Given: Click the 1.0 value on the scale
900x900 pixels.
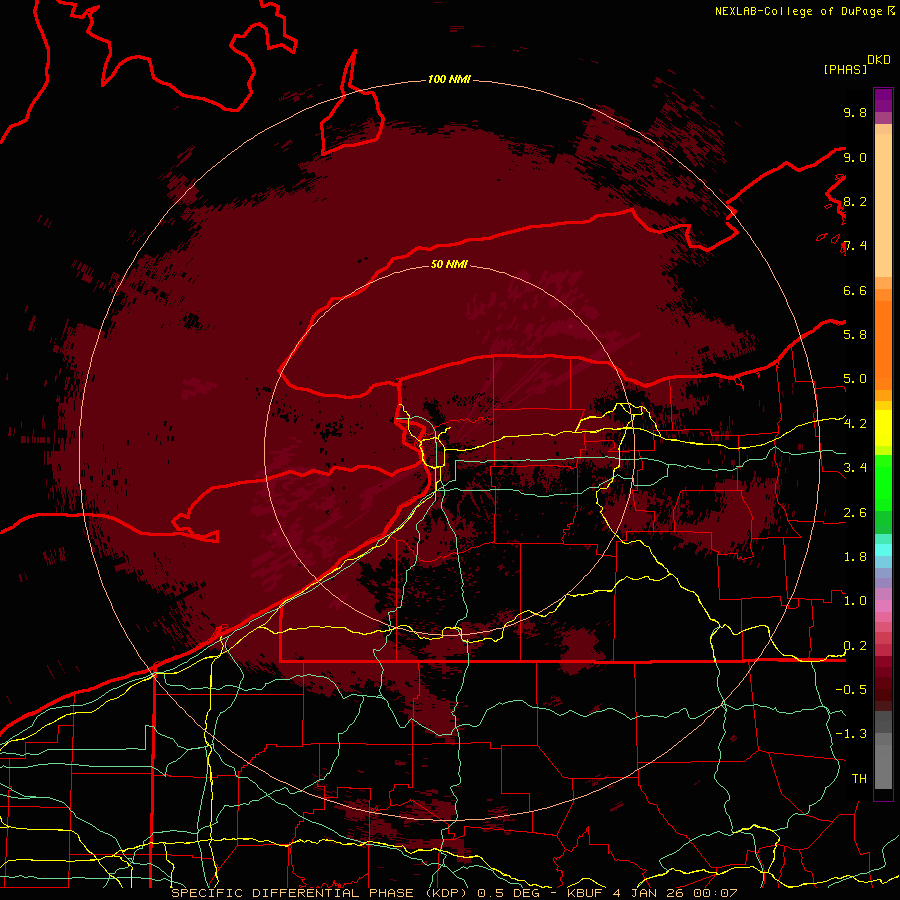Looking at the screenshot, I should (x=855, y=601).
